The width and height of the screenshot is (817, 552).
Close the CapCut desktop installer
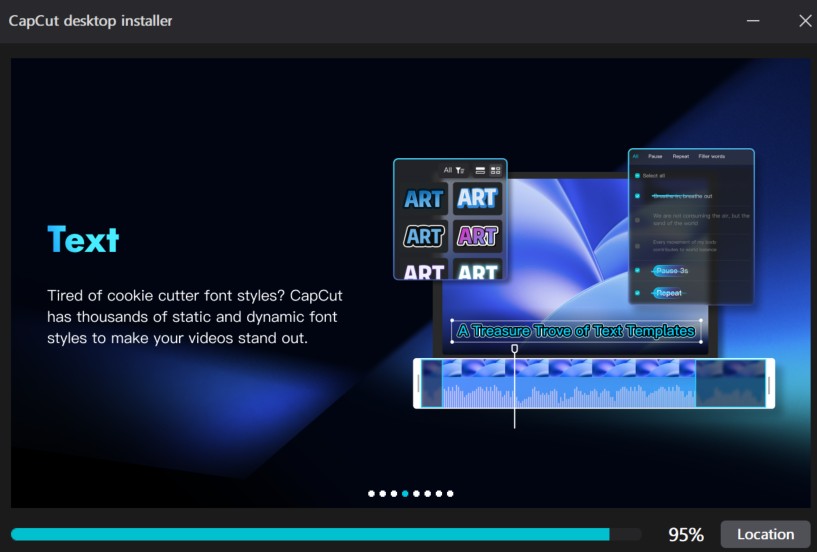[x=805, y=21]
